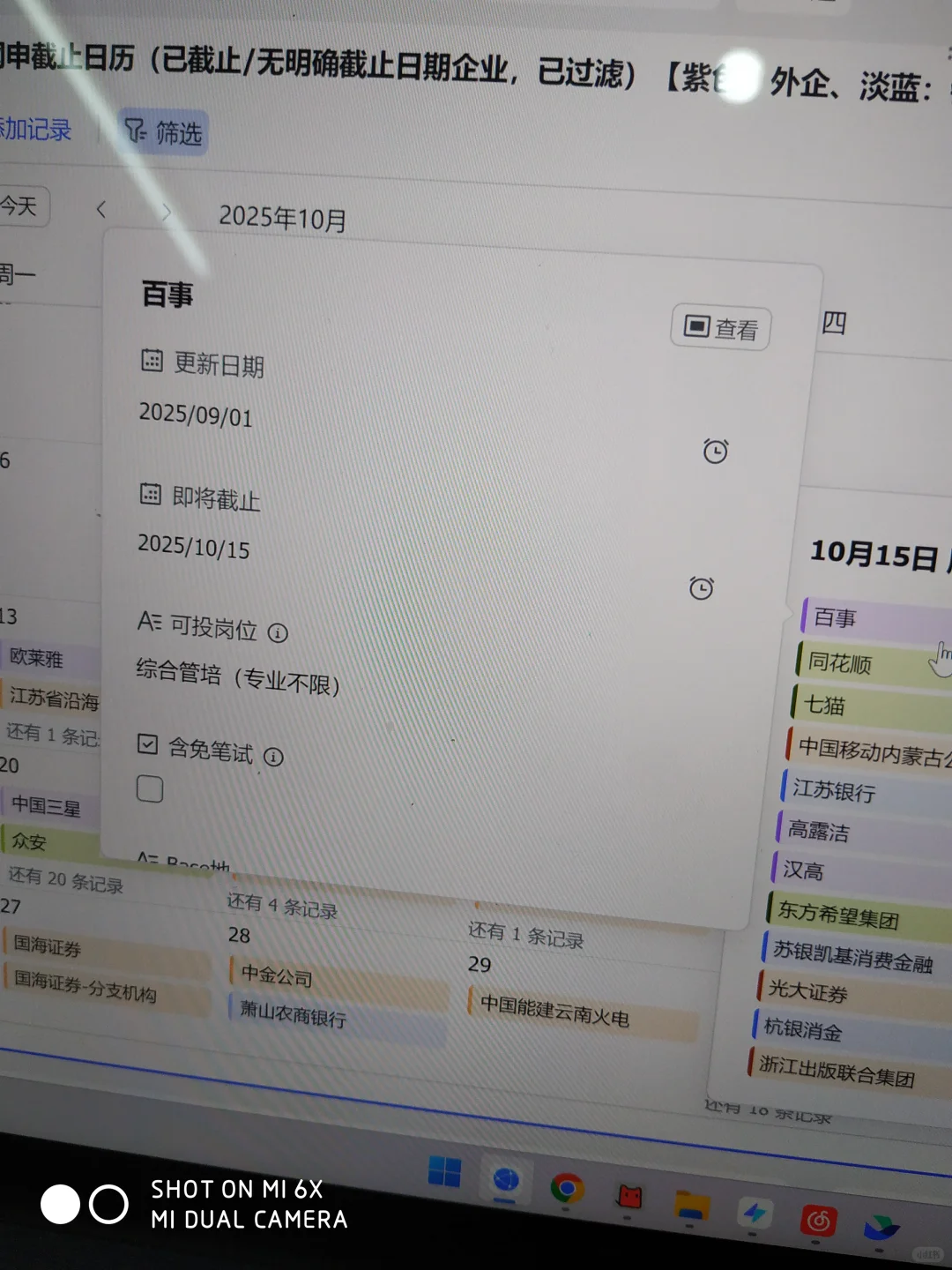Check the empty checkbox below 含免笔试
Image resolution: width=952 pixels, height=1270 pixels.
(x=150, y=789)
